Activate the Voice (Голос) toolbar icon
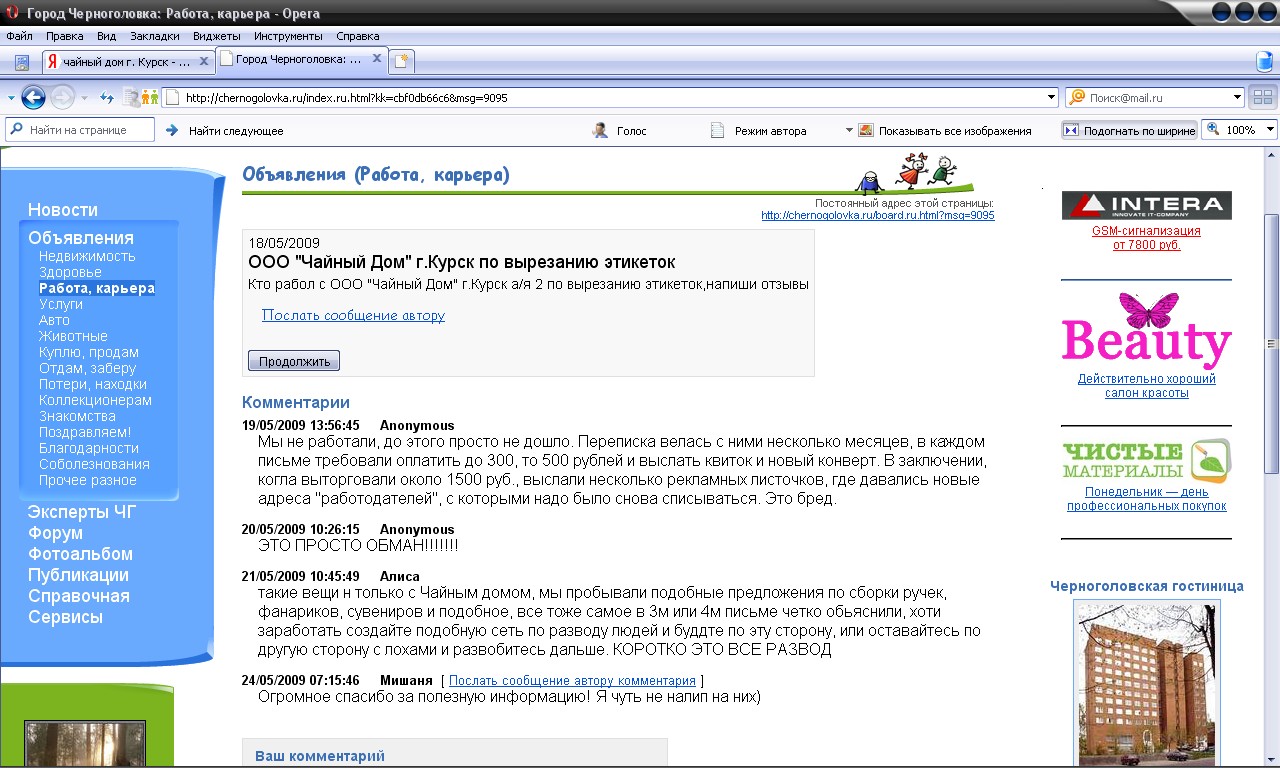The width and height of the screenshot is (1280, 768). point(601,130)
